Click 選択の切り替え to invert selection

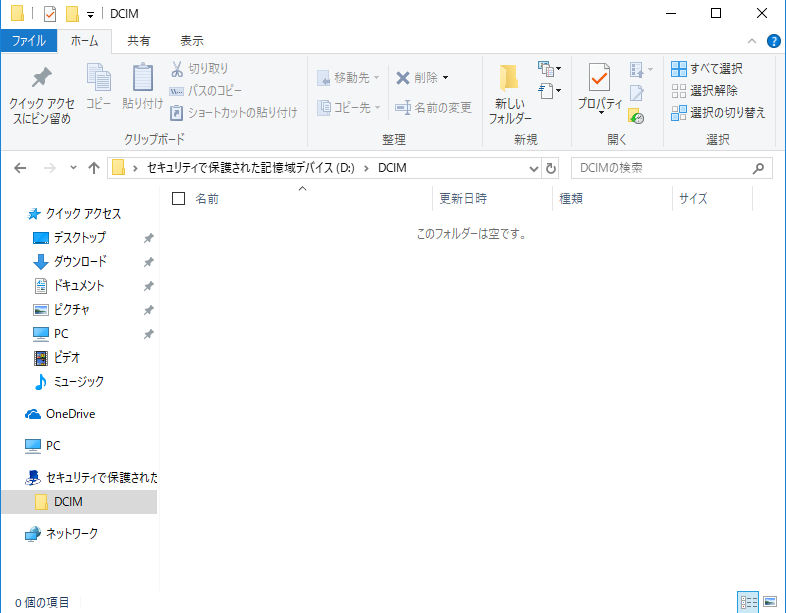[x=717, y=112]
